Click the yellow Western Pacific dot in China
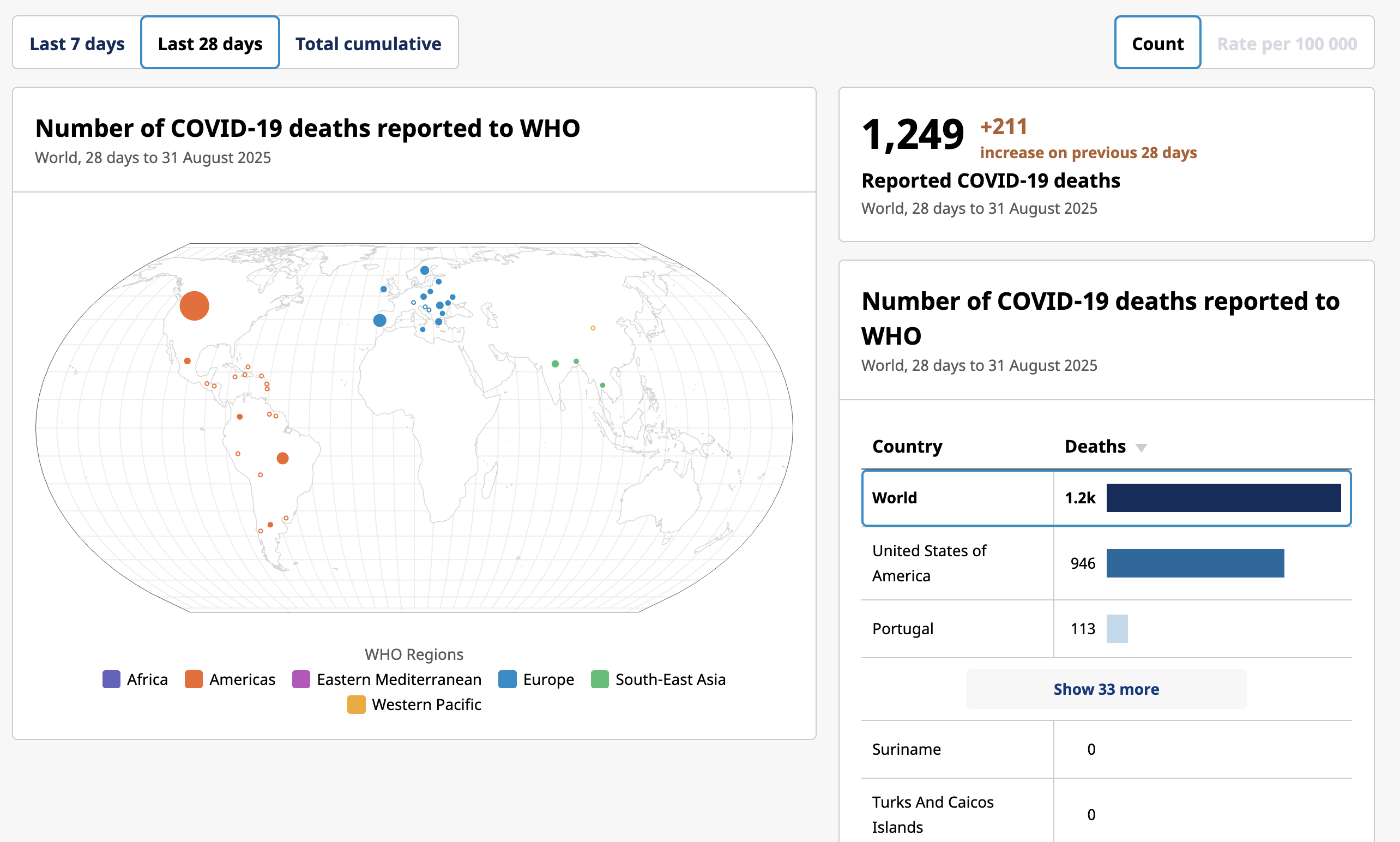 point(593,328)
